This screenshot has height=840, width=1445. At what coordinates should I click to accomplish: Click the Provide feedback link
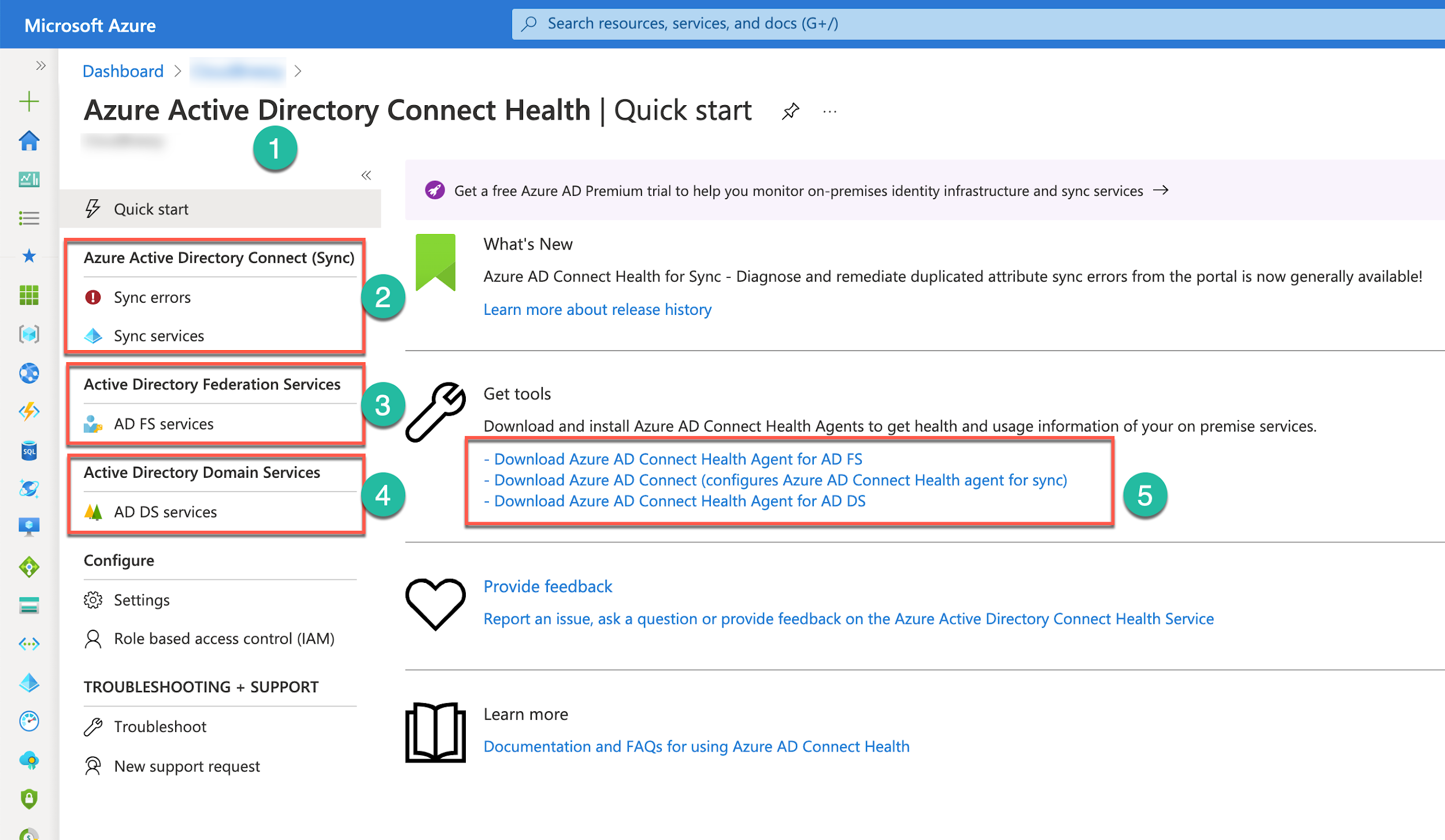547,586
